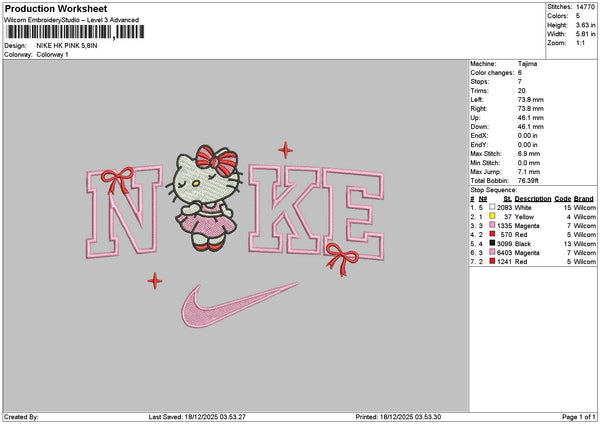
Task: Click the "Brand" column header
Action: 584,199
